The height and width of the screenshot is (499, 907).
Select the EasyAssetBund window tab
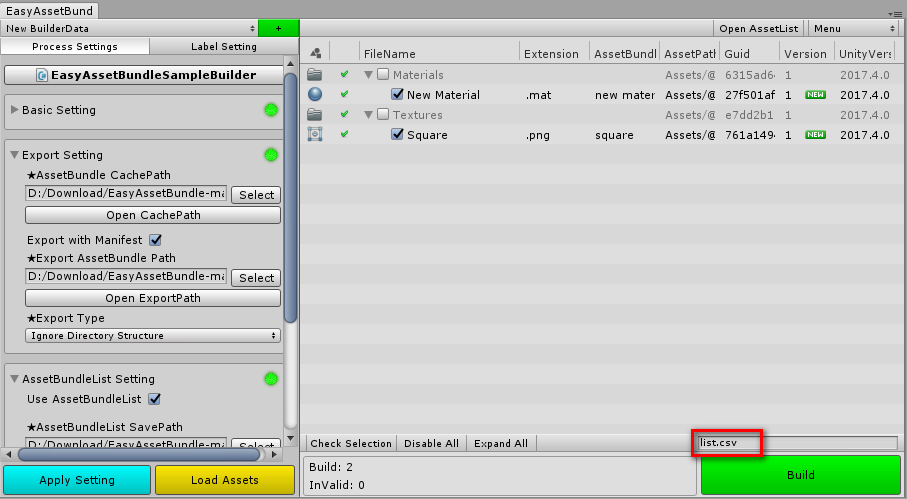[x=49, y=10]
